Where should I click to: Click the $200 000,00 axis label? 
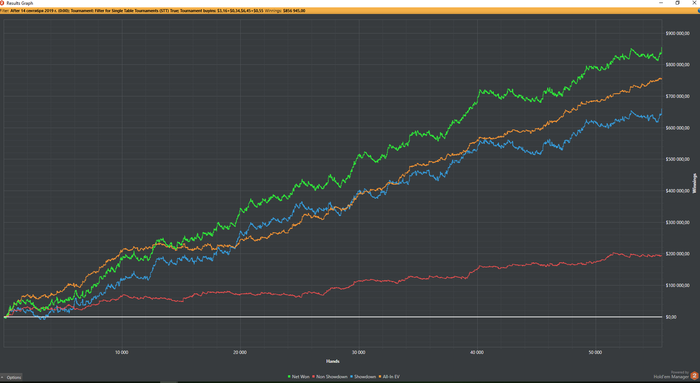click(x=677, y=254)
